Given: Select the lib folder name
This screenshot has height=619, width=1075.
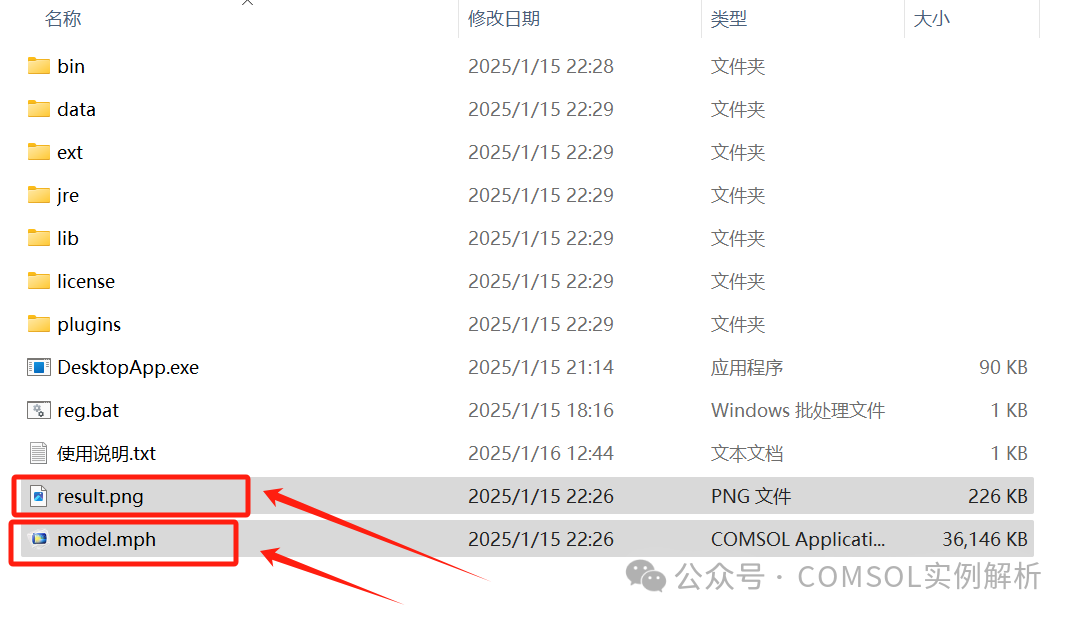Looking at the screenshot, I should [x=68, y=238].
